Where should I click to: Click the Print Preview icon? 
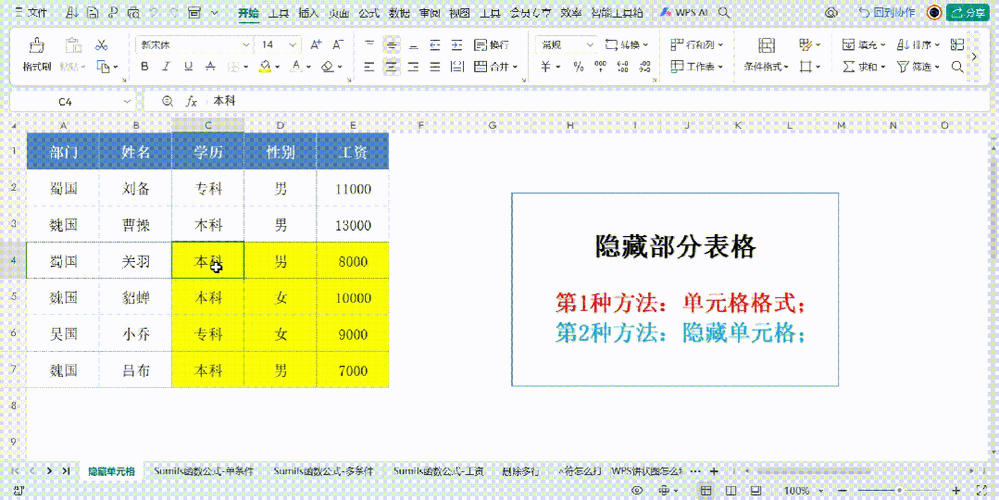[134, 12]
